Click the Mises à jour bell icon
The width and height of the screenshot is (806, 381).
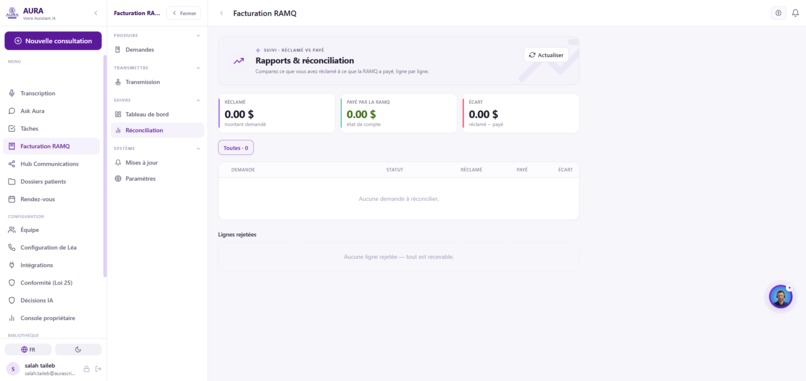click(118, 162)
